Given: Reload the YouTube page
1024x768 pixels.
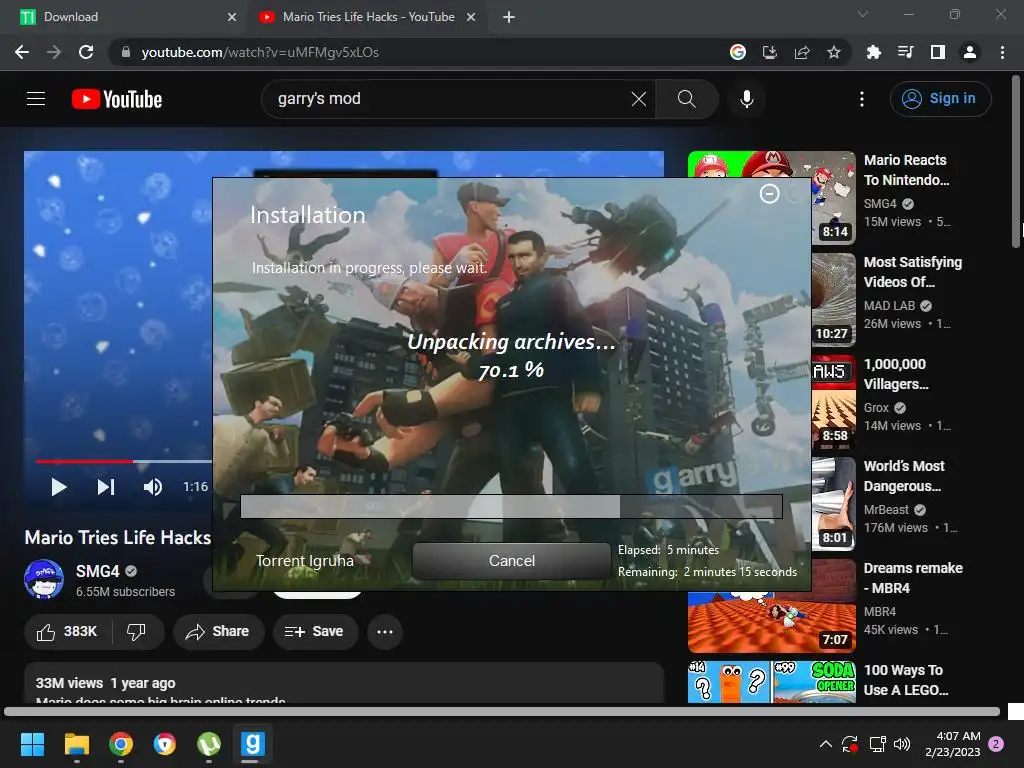Looking at the screenshot, I should [86, 52].
